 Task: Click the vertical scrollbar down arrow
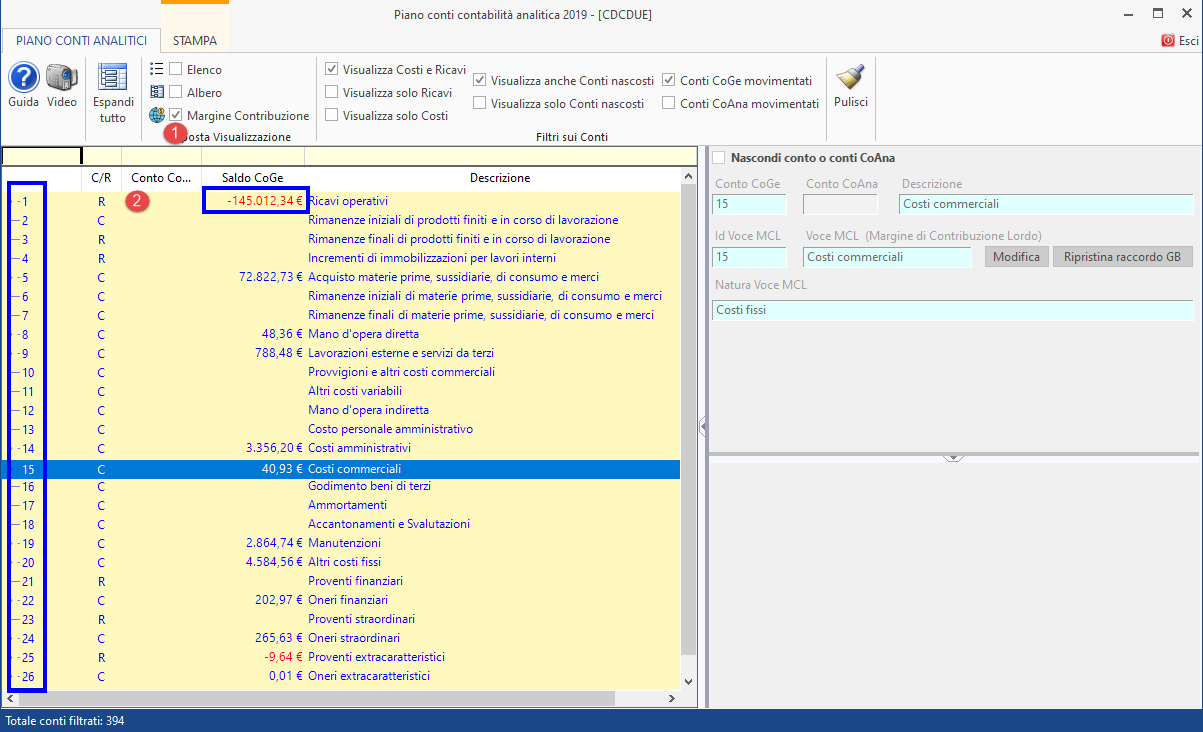pos(687,682)
